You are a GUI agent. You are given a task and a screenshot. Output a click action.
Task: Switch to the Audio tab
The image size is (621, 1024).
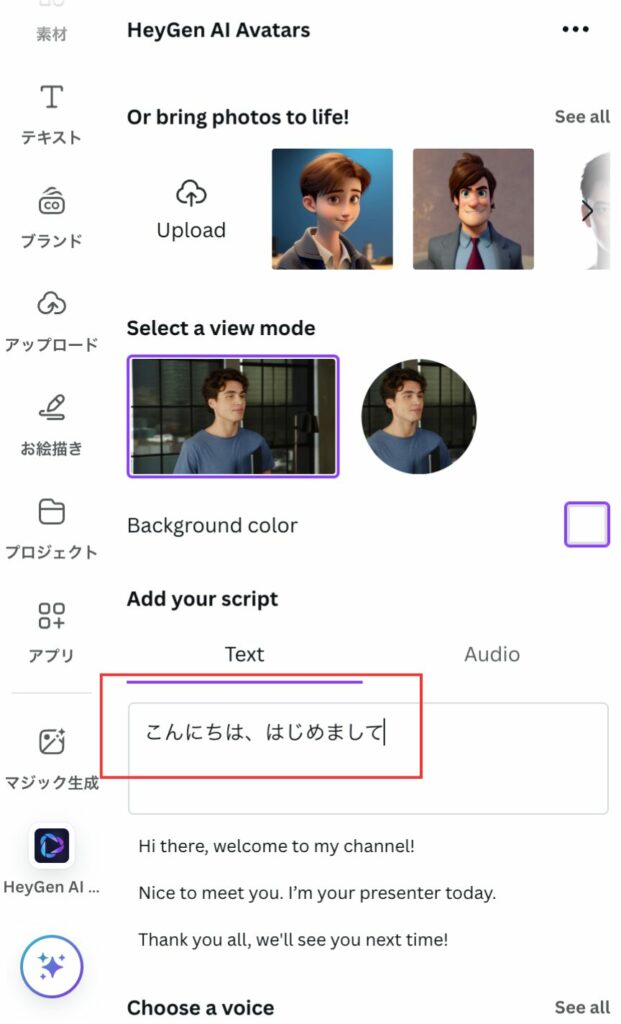coord(492,655)
